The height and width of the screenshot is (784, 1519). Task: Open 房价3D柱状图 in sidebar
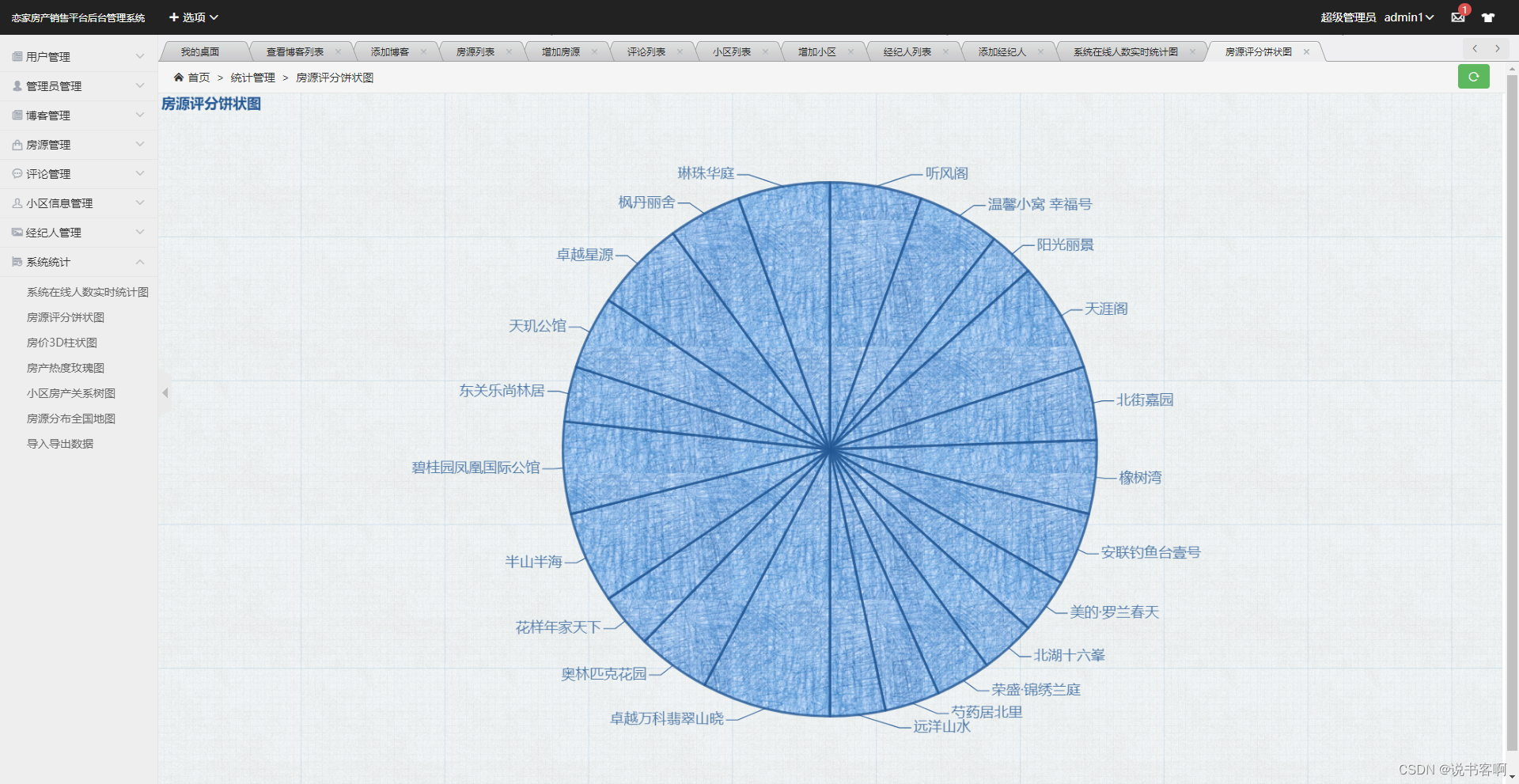(x=62, y=343)
